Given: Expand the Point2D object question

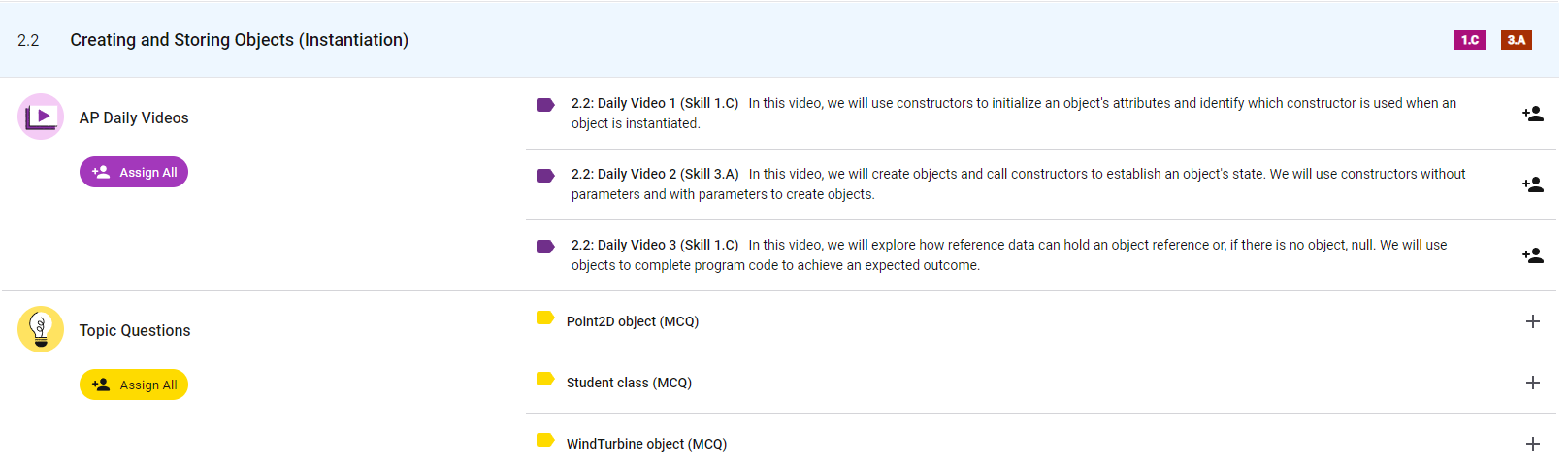Looking at the screenshot, I should 1532,321.
